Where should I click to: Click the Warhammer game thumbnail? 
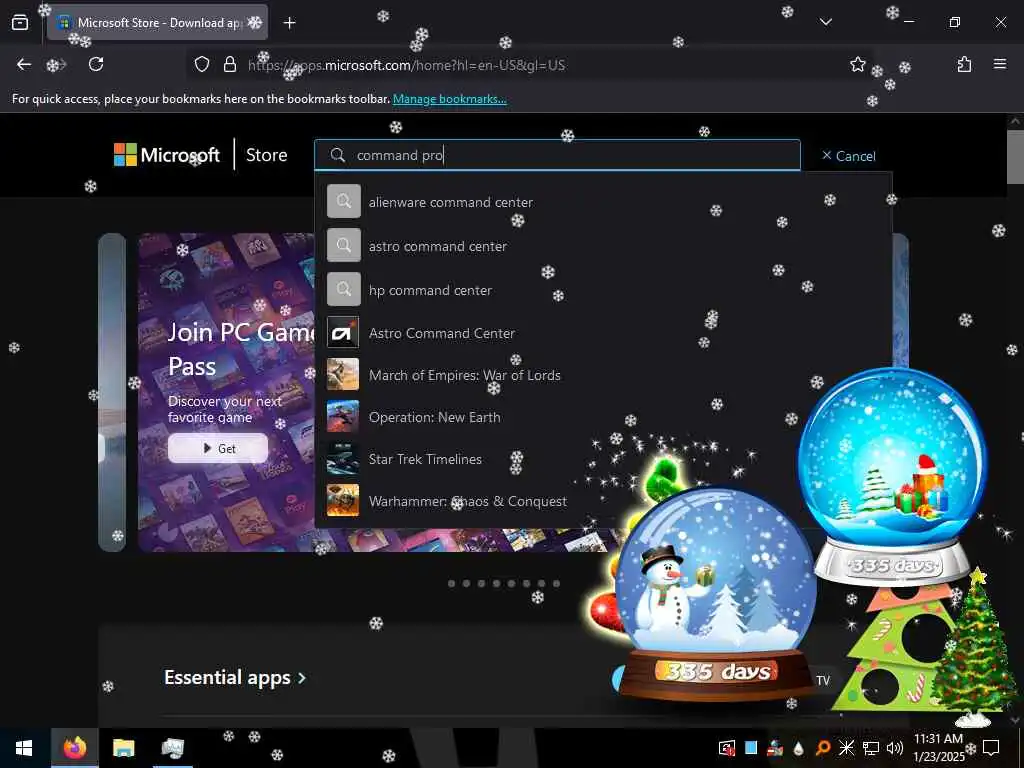343,501
